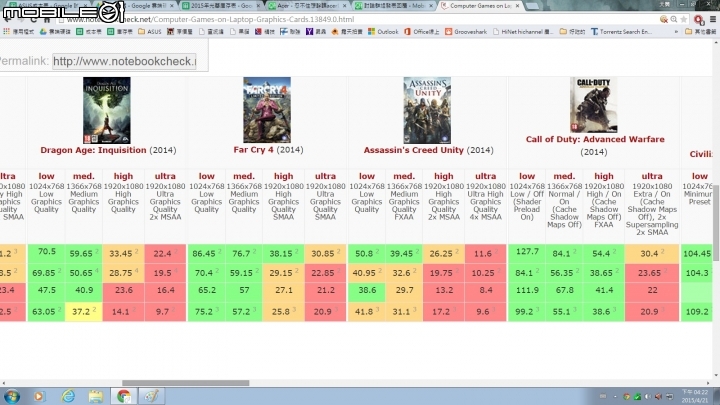Image resolution: width=720 pixels, height=405 pixels.
Task: Open the HiNet hichannel bookmark
Action: tap(523, 32)
